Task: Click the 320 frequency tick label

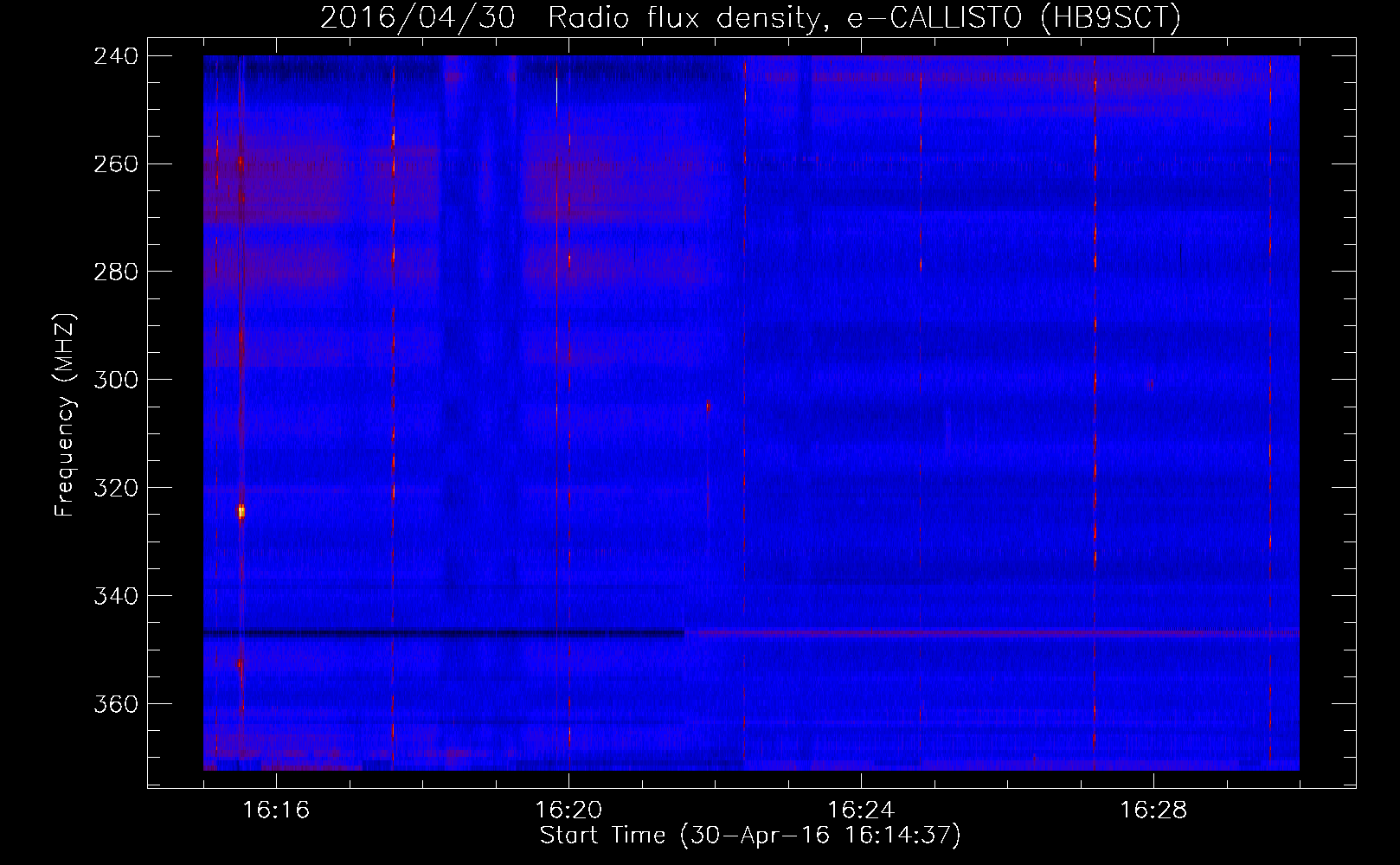Action: [x=116, y=489]
